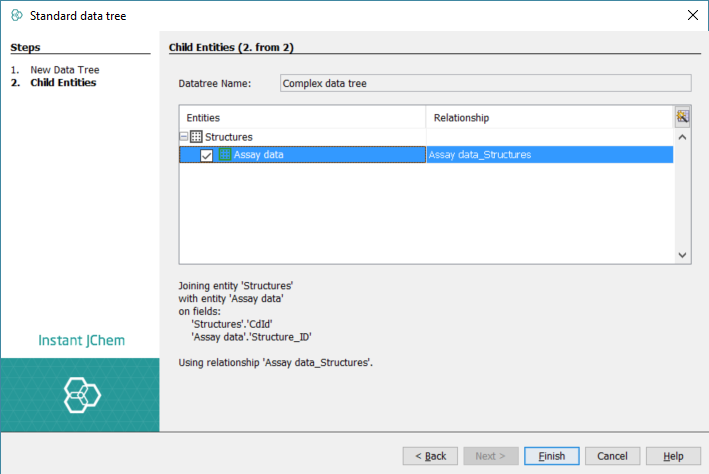
Task: Click the Entities column header
Action: tap(302, 118)
